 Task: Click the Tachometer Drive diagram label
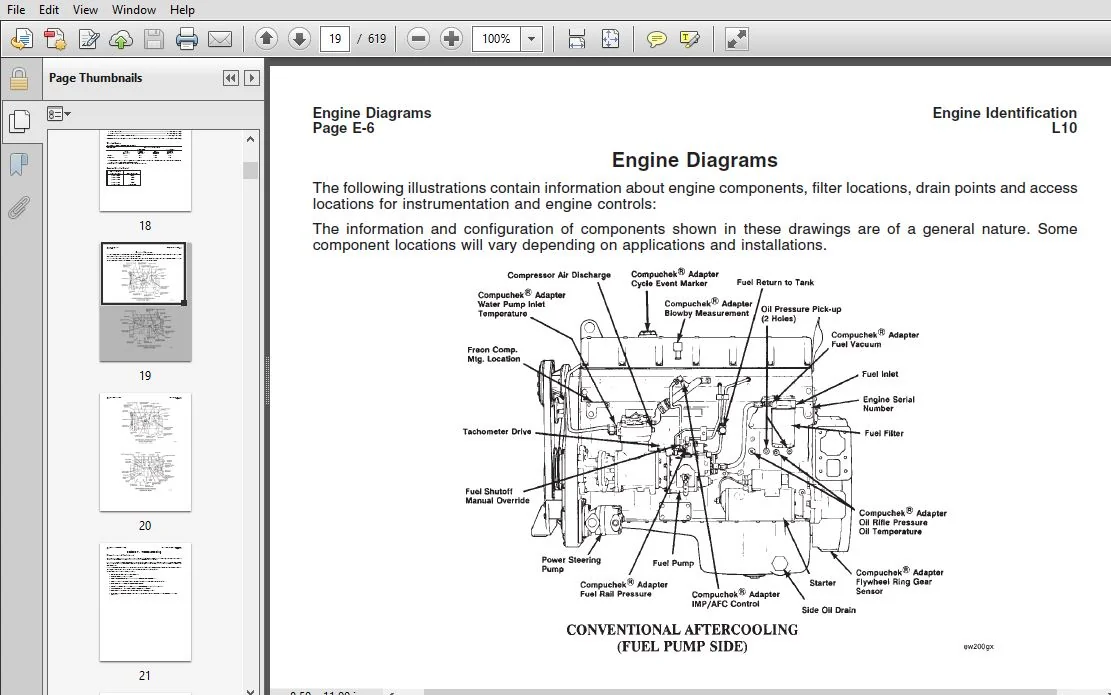497,431
